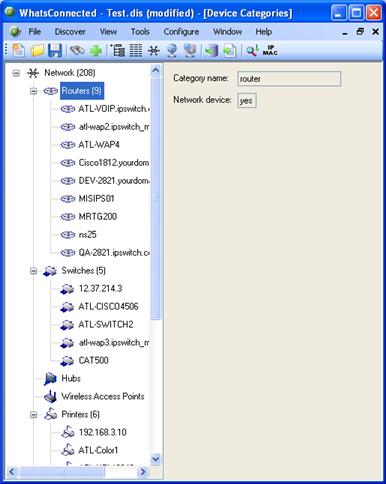386x484 pixels.
Task: Select the 192.168.3.10 printer
Action: coord(103,433)
